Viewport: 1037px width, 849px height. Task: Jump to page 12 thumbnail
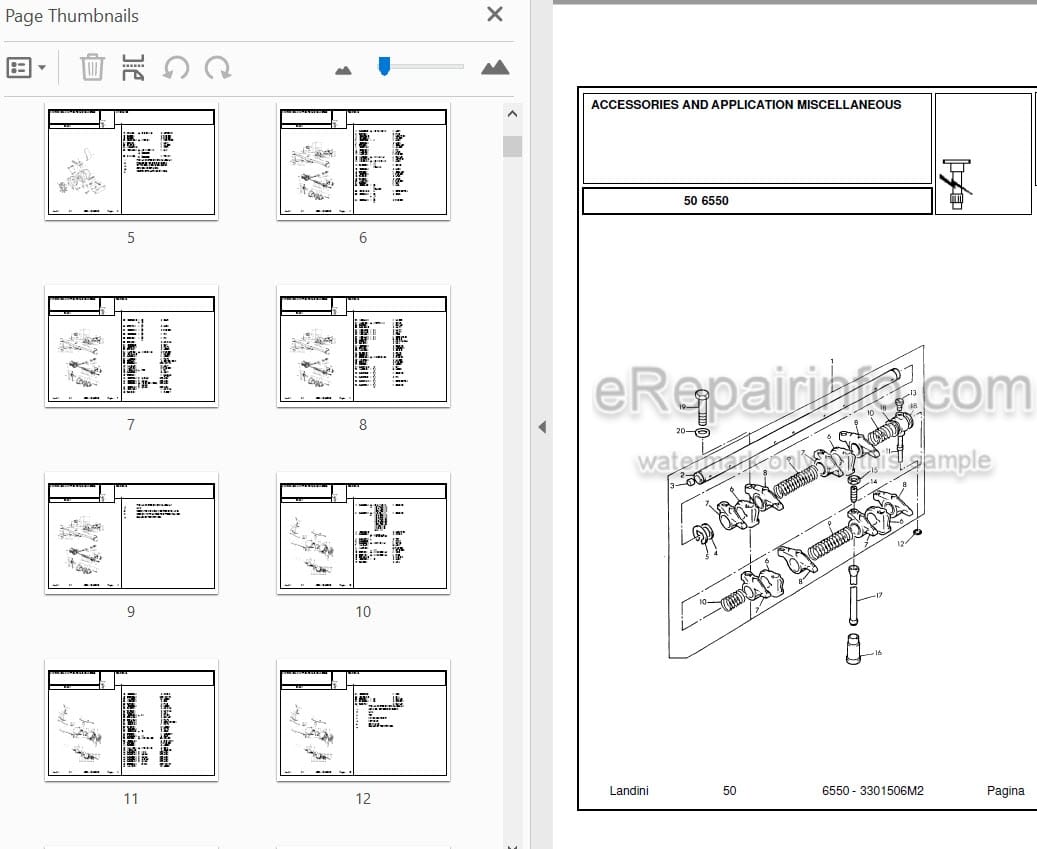coord(363,720)
